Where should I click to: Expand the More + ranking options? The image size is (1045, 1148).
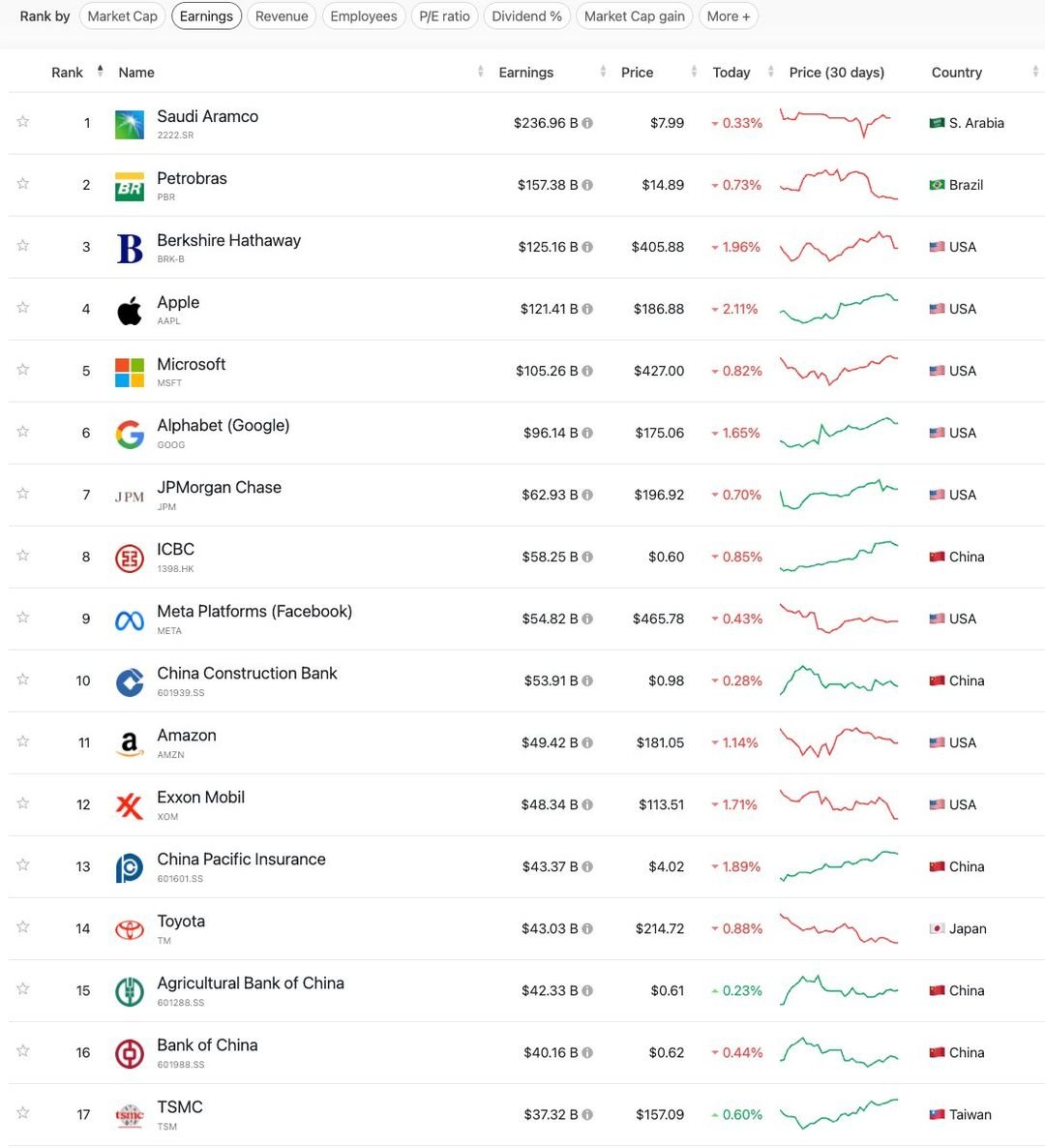pyautogui.click(x=729, y=16)
